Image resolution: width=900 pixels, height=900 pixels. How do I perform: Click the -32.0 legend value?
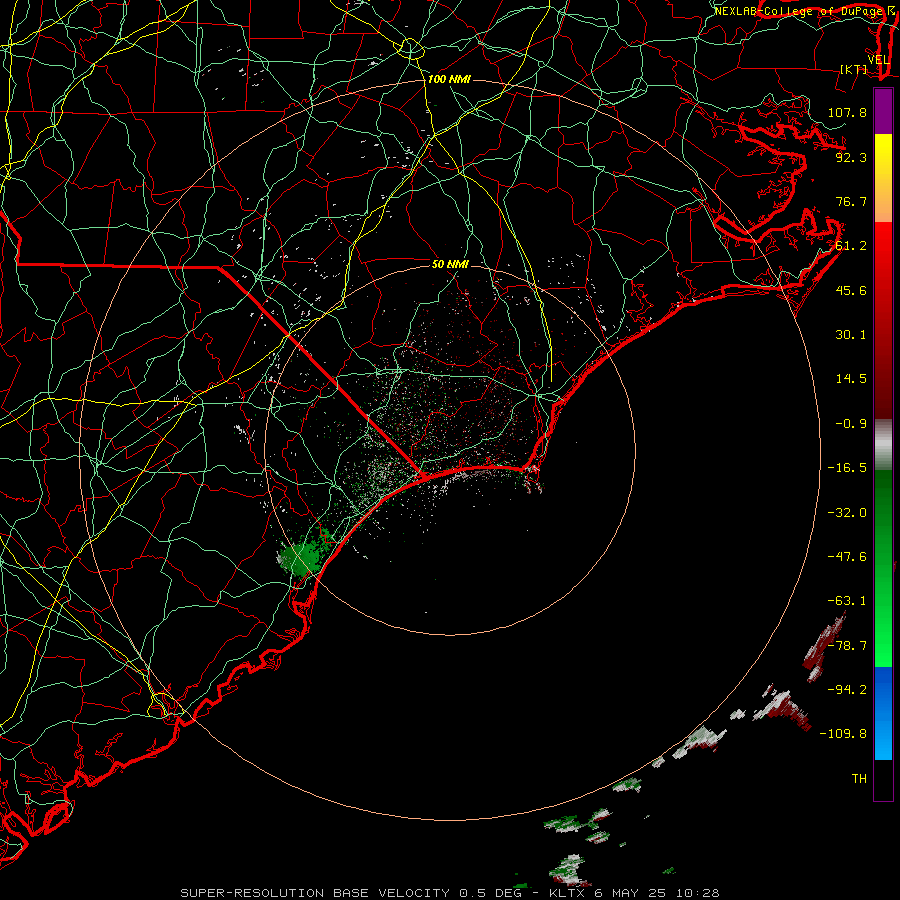pyautogui.click(x=847, y=513)
